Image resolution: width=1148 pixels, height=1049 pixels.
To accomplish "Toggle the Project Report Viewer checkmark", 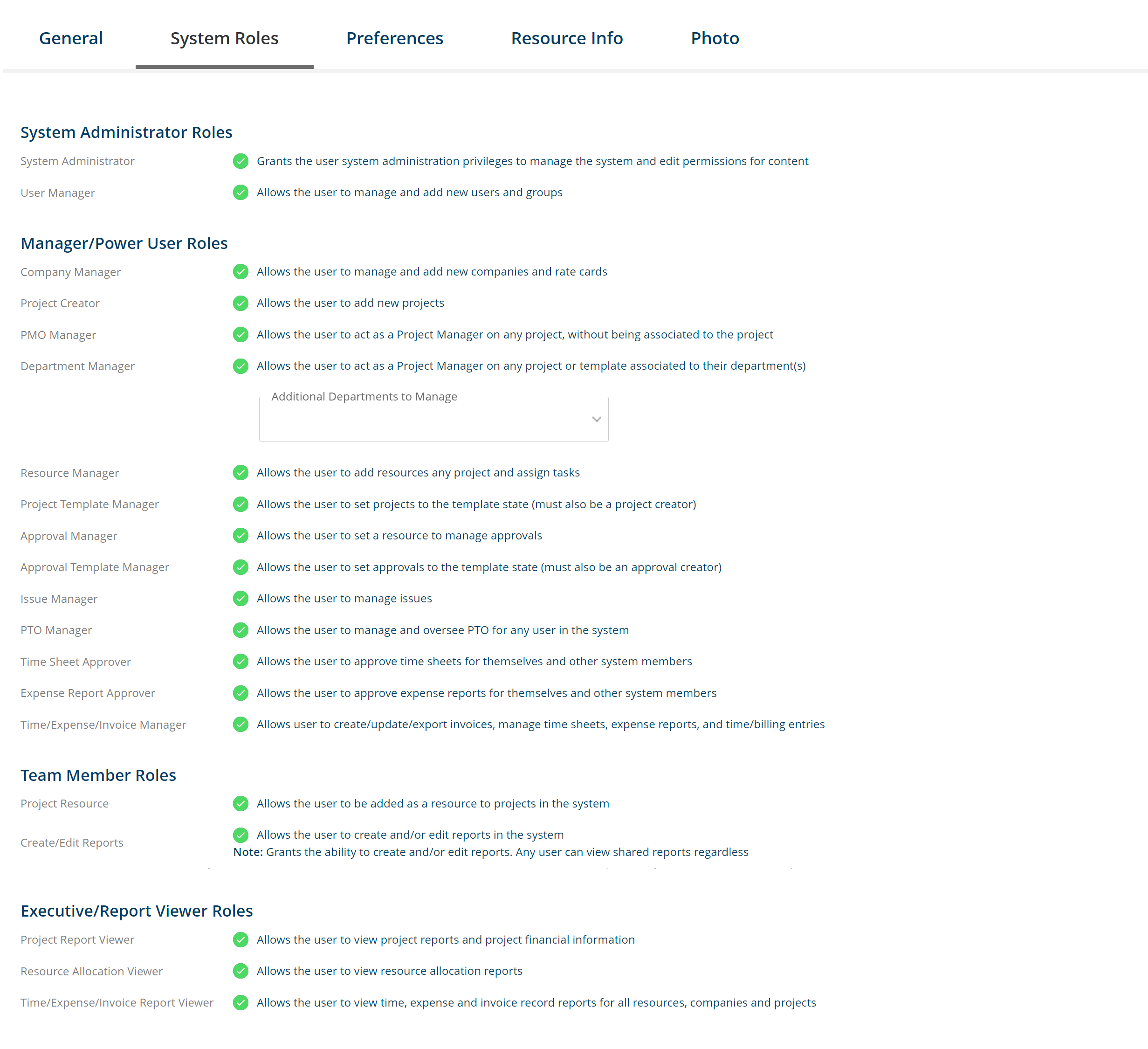I will click(x=241, y=939).
